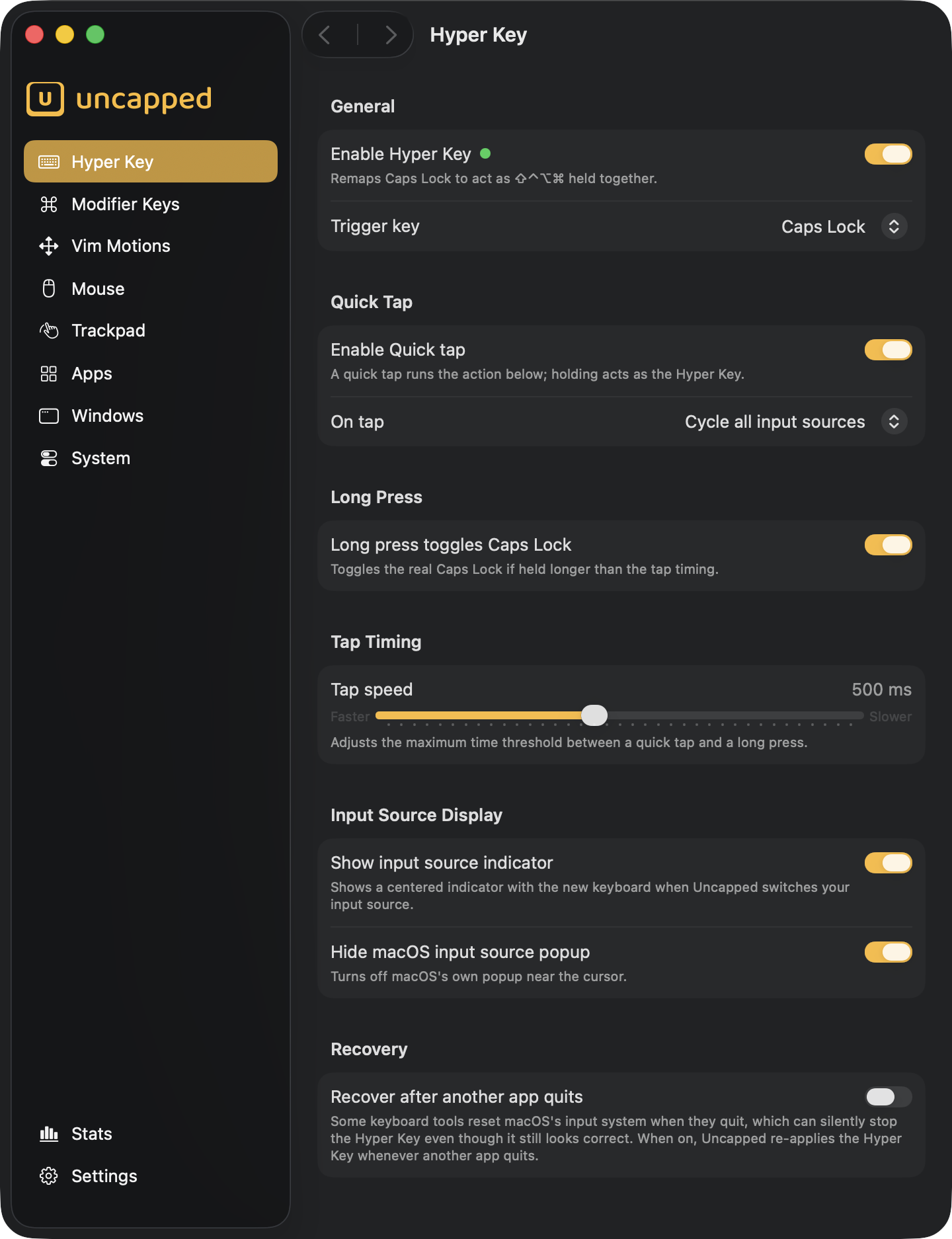Screen dimensions: 952x1239
Task: Click the Quick Tap section heading
Action: pos(372,302)
